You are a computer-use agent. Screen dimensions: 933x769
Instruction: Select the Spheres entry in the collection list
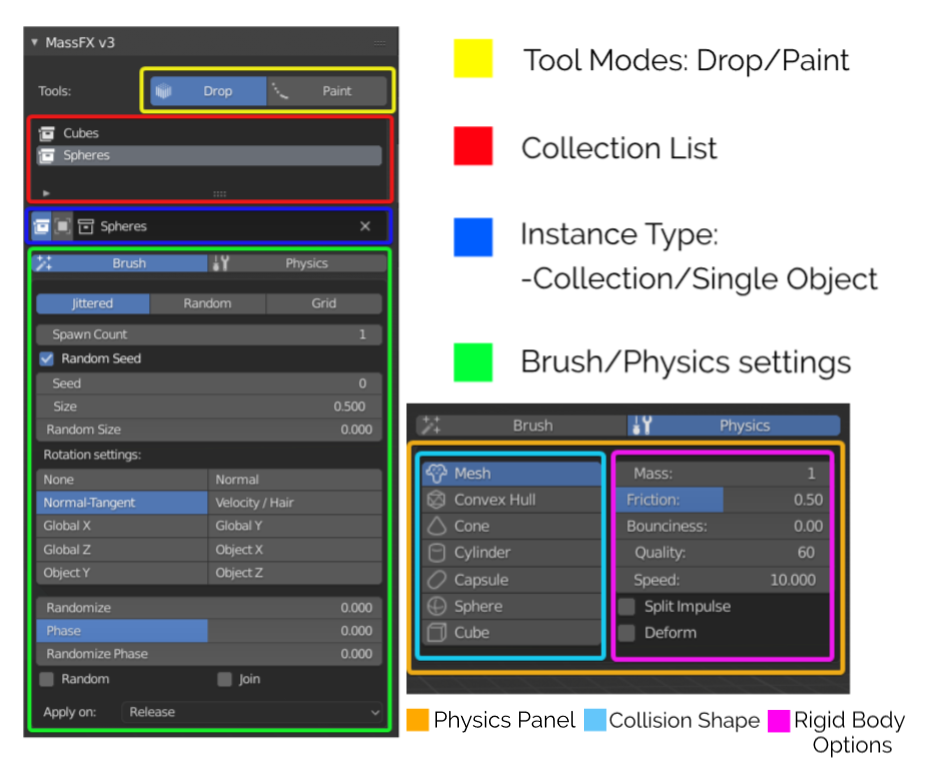(120, 155)
